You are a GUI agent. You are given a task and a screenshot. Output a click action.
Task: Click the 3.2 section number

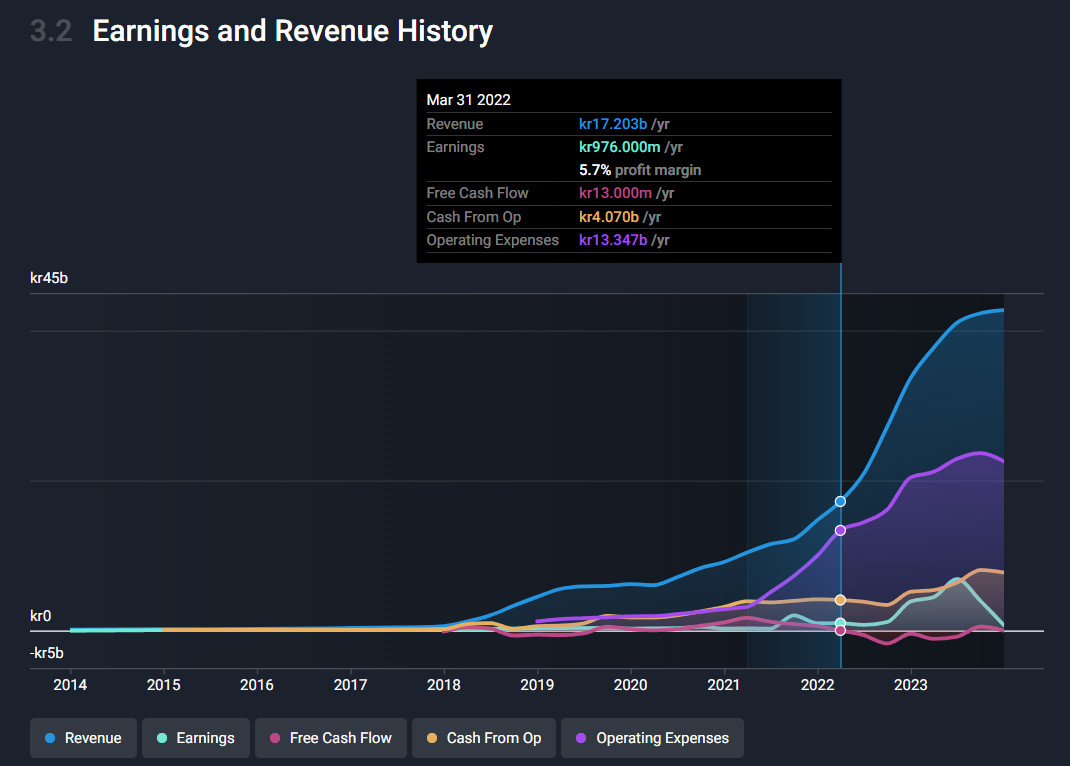tap(51, 31)
